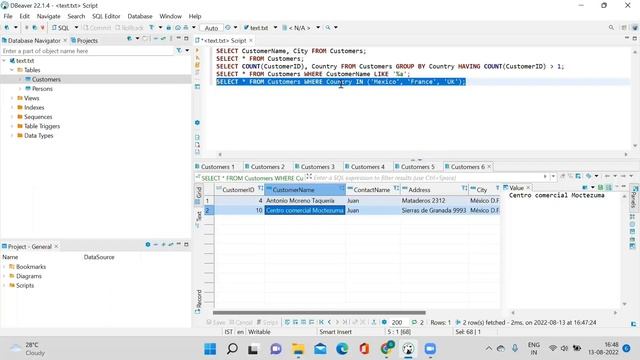
Task: Open Microsoft Edge from taskbar
Action: pos(342,349)
